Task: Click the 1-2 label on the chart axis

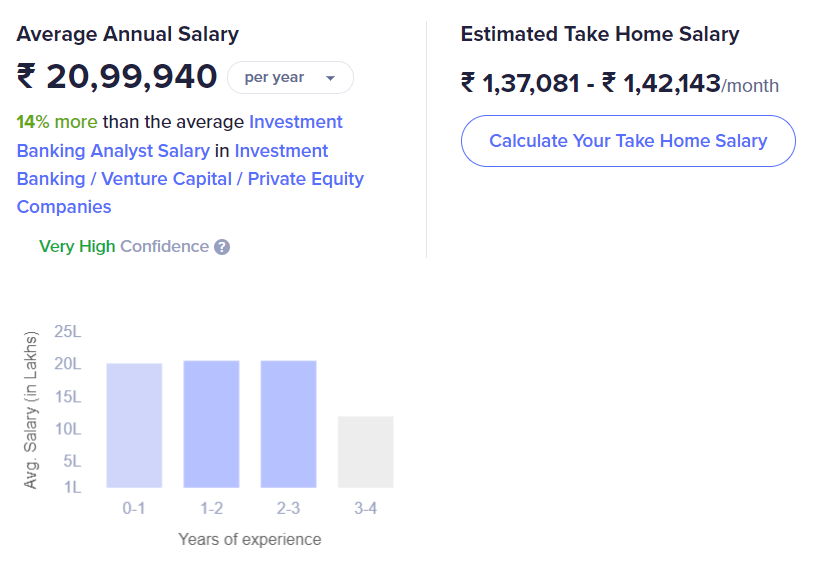Action: click(211, 508)
